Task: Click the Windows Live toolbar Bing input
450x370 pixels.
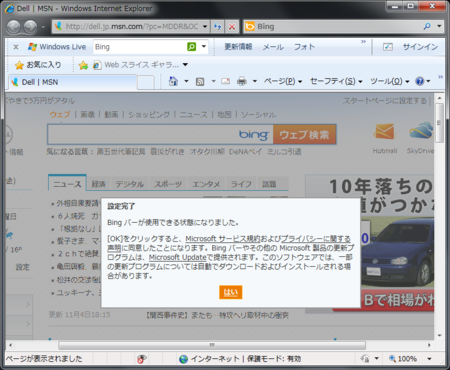Action: coord(139,47)
